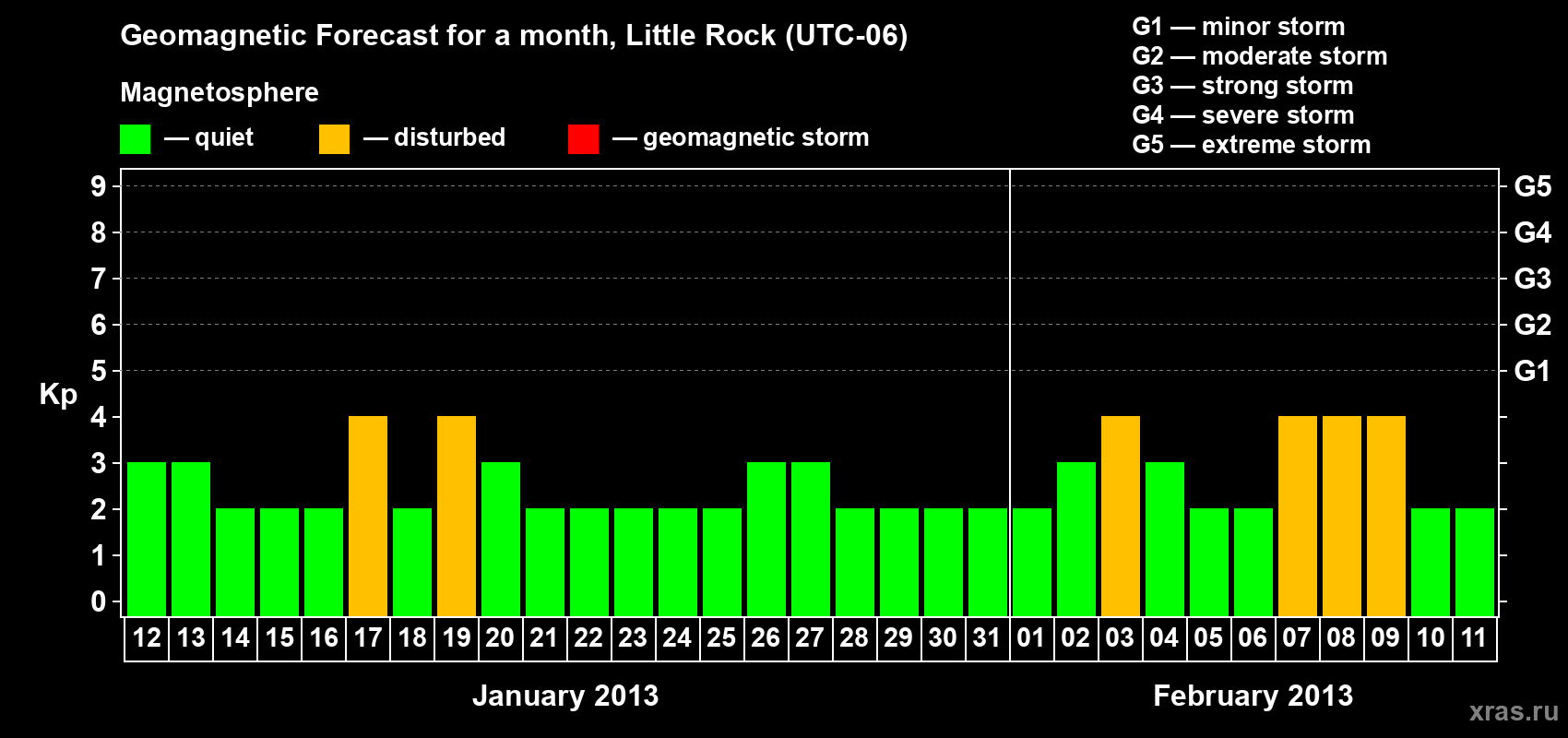This screenshot has width=1568, height=738.
Task: Click the chart title mentioning Little Rock
Action: 514,36
